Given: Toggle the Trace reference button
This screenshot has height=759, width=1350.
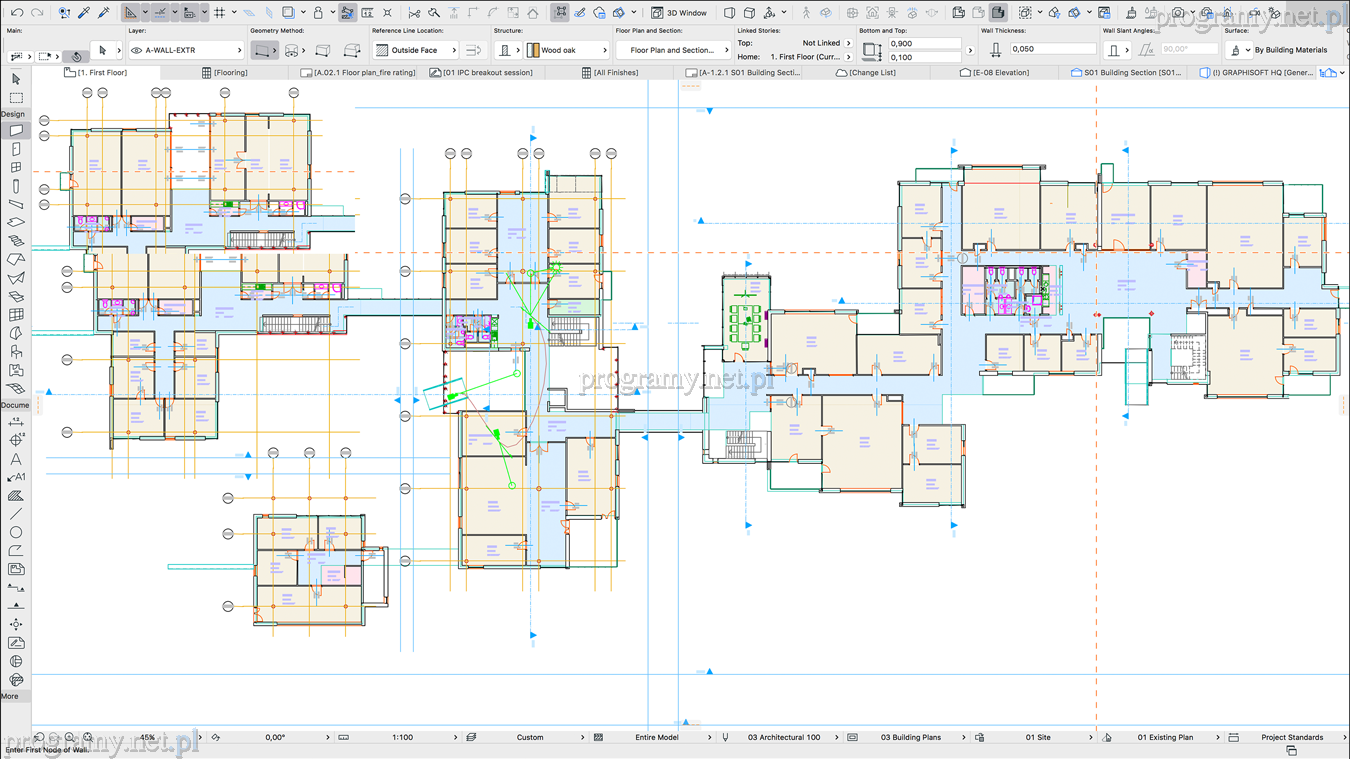Looking at the screenshot, I should (347, 13).
